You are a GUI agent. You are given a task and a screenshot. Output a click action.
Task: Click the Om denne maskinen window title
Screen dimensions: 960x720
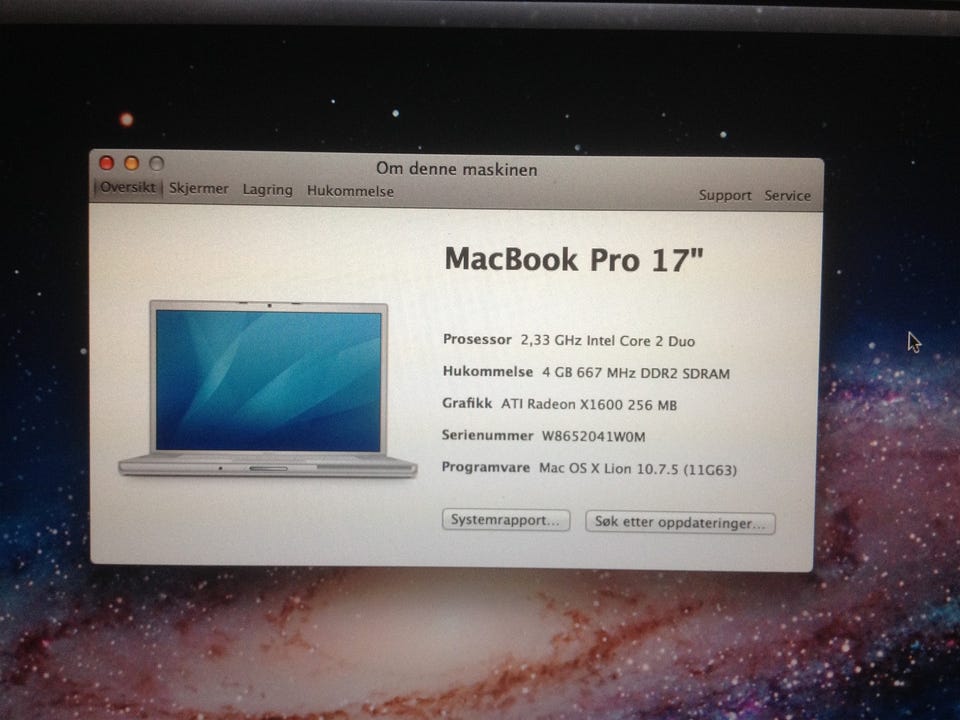click(457, 169)
